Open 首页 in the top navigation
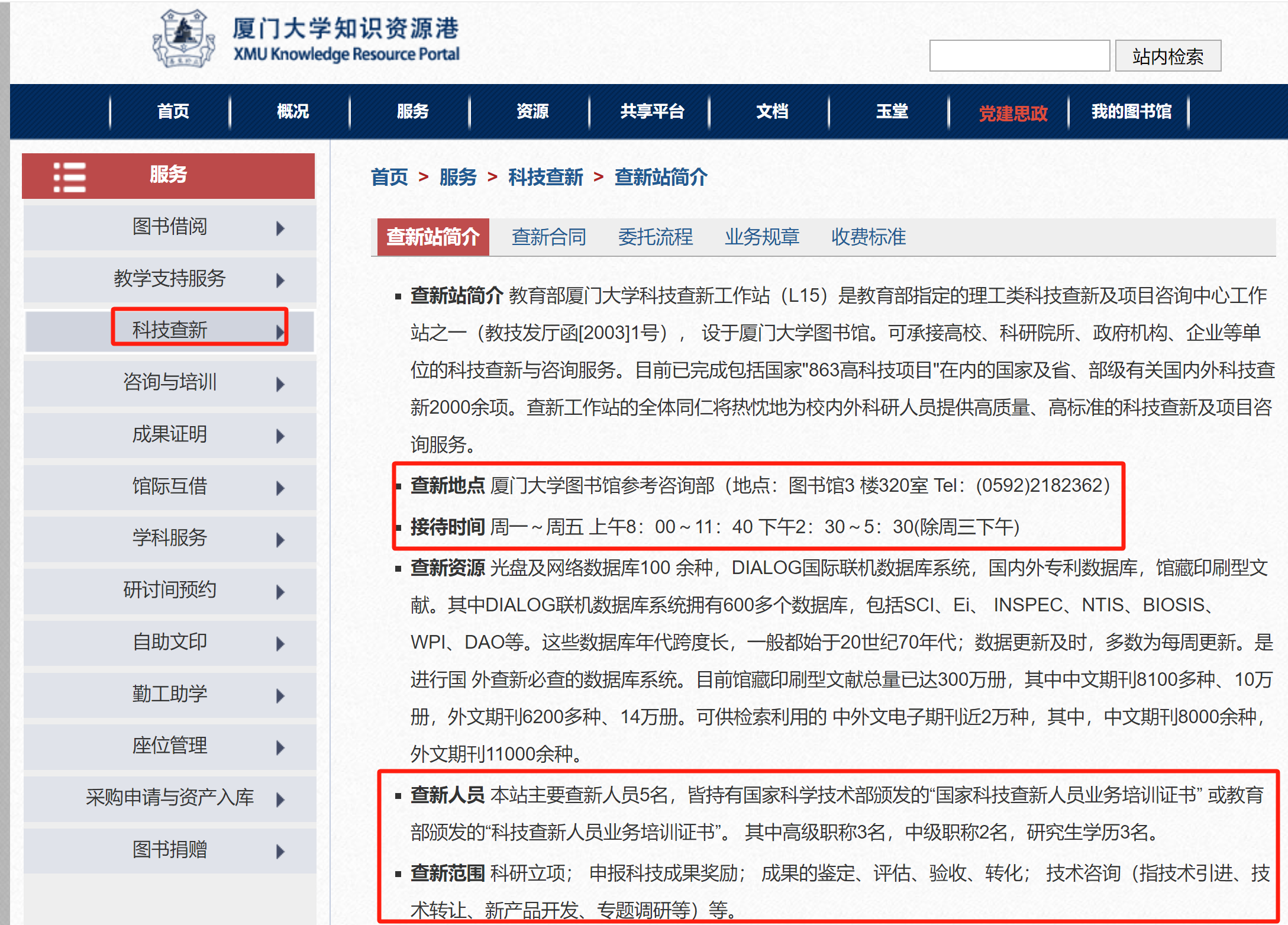The image size is (1288, 925). point(173,111)
